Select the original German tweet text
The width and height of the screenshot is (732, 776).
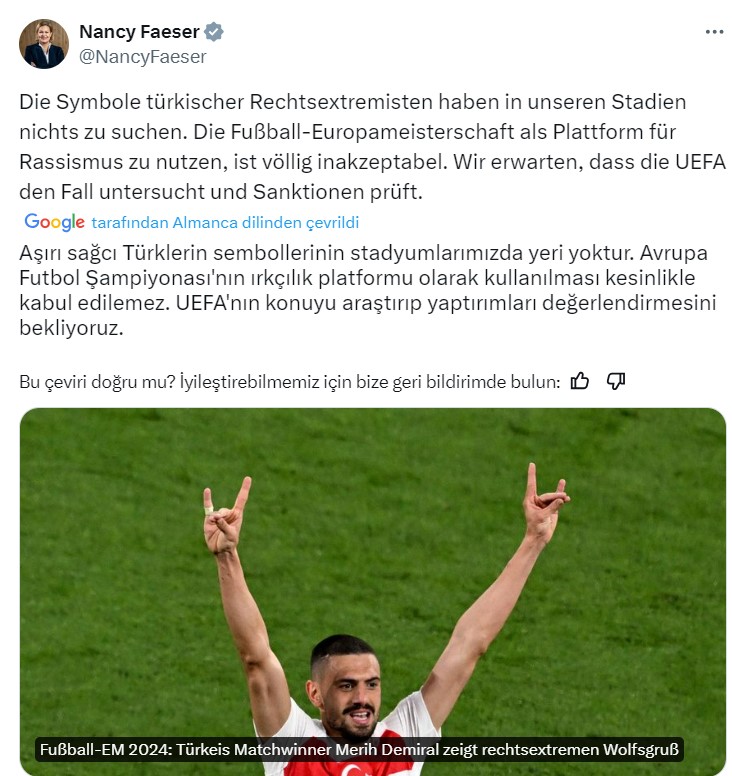coord(372,147)
